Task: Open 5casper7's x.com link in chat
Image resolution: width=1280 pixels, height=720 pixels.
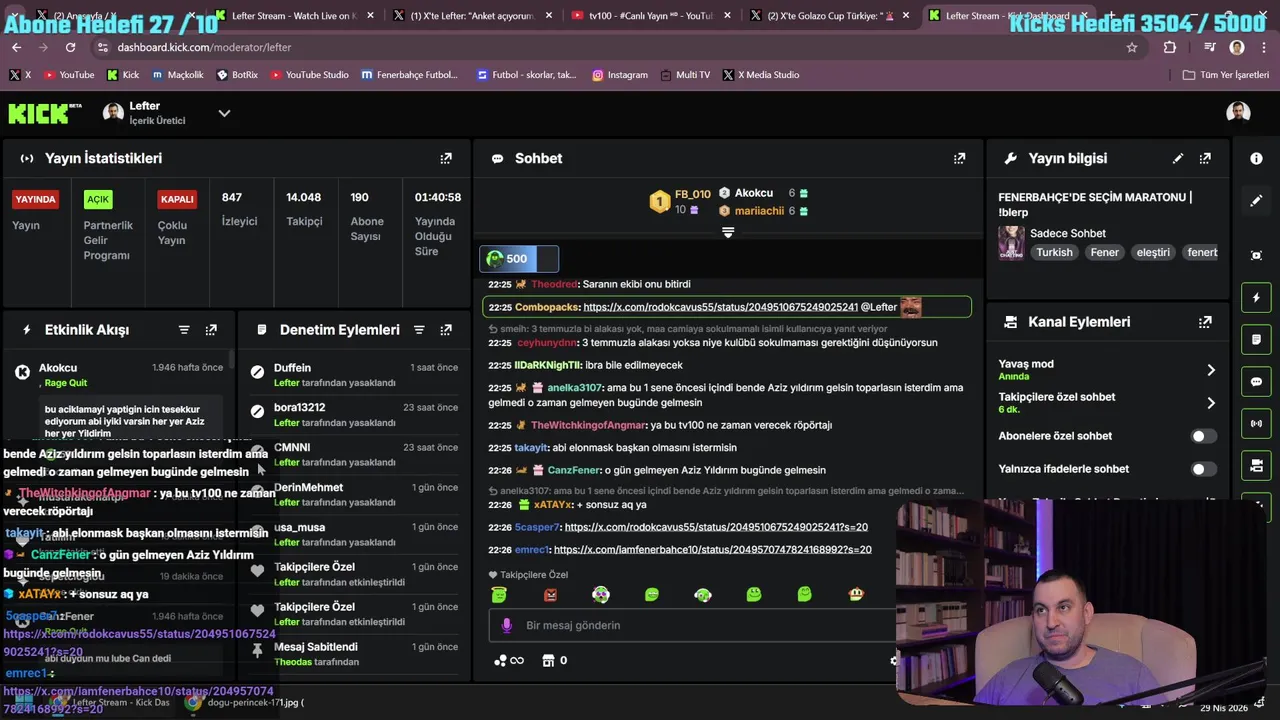Action: point(716,527)
